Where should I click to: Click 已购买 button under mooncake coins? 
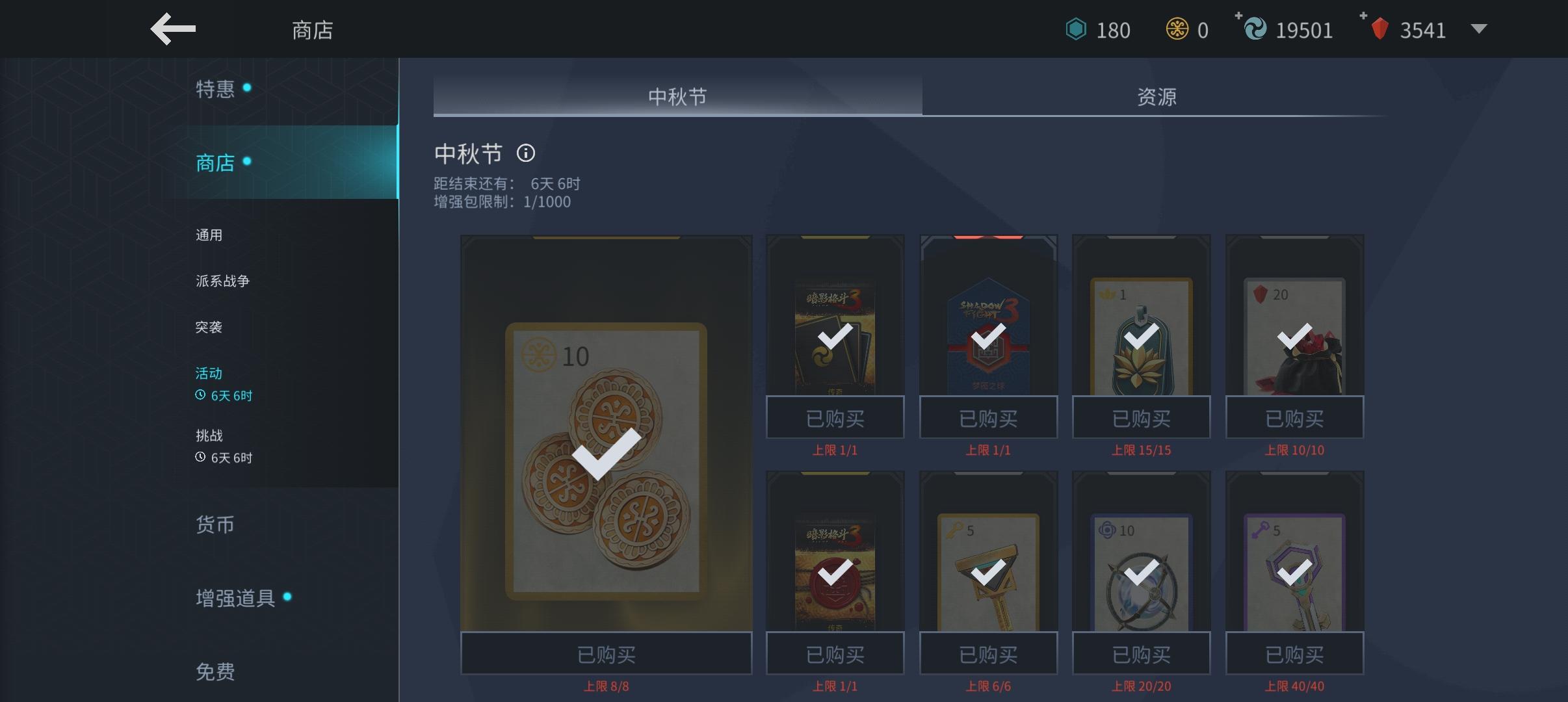click(x=606, y=653)
